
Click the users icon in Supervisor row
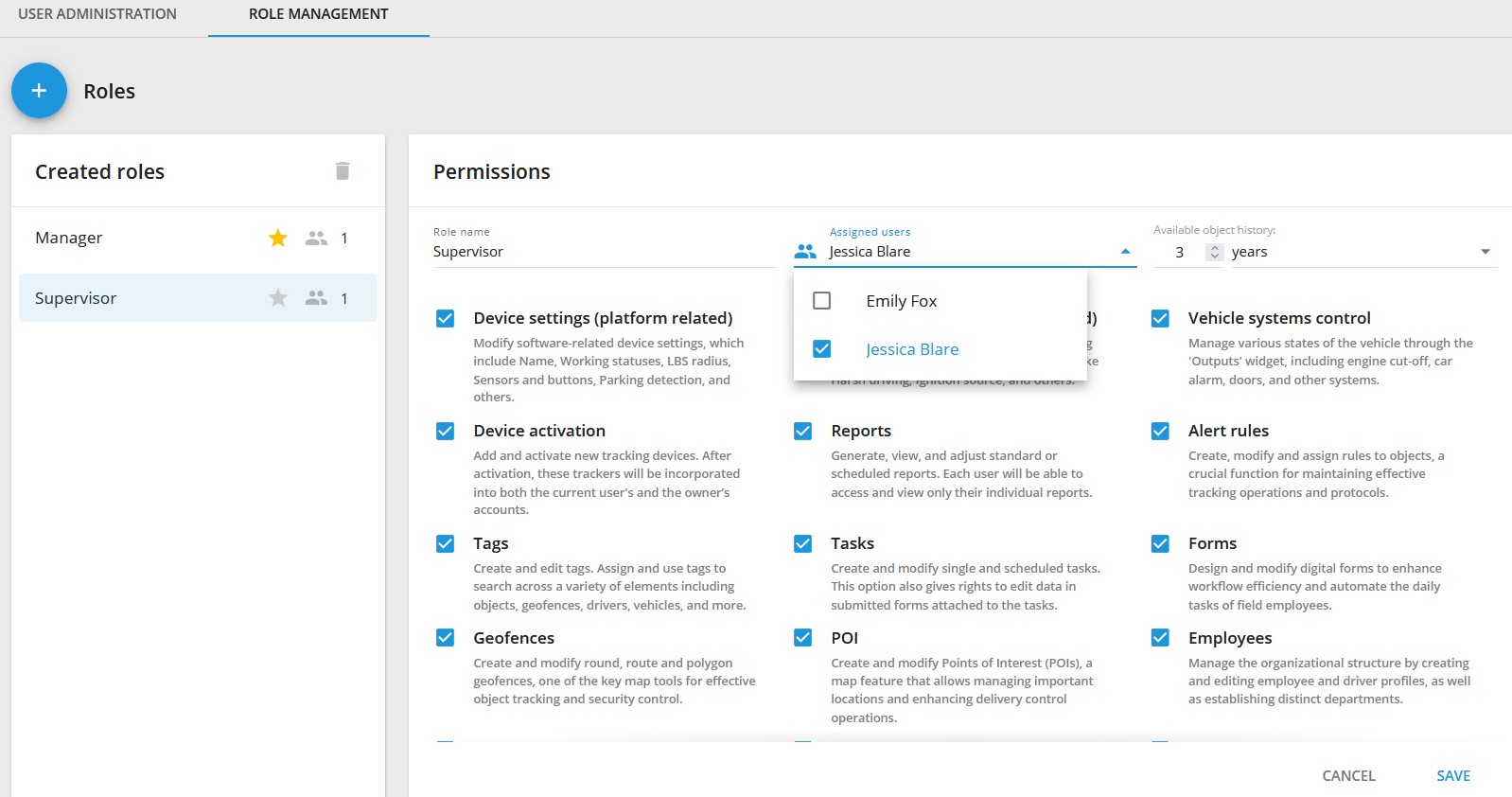(316, 298)
